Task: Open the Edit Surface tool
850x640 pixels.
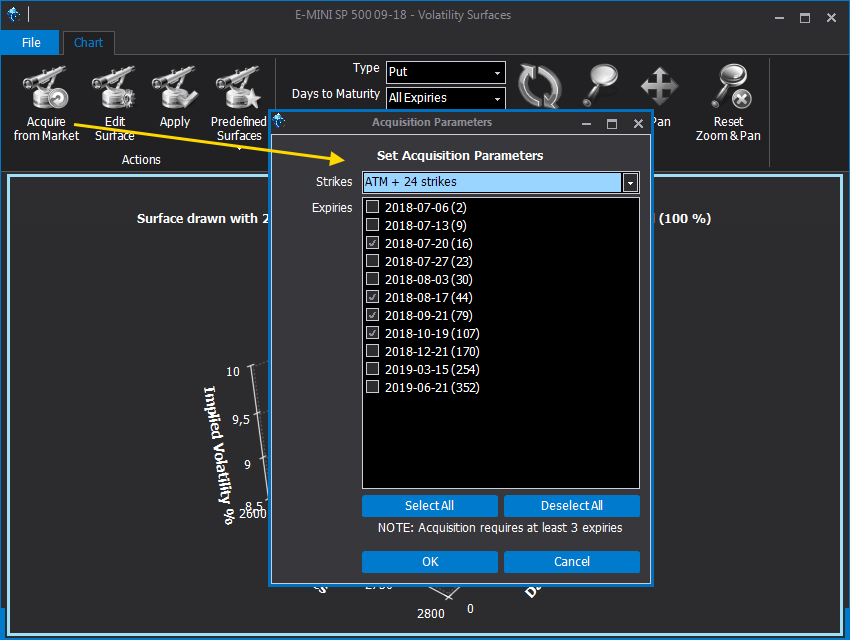Action: click(114, 91)
